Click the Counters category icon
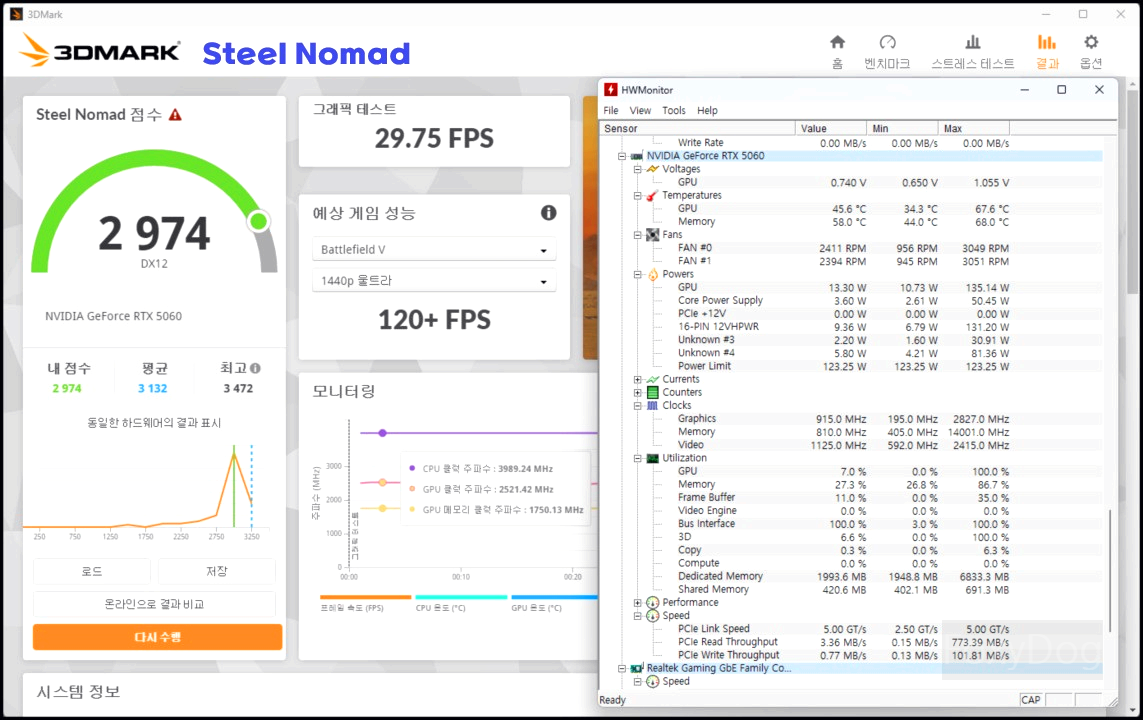The height and width of the screenshot is (720, 1143). (652, 392)
